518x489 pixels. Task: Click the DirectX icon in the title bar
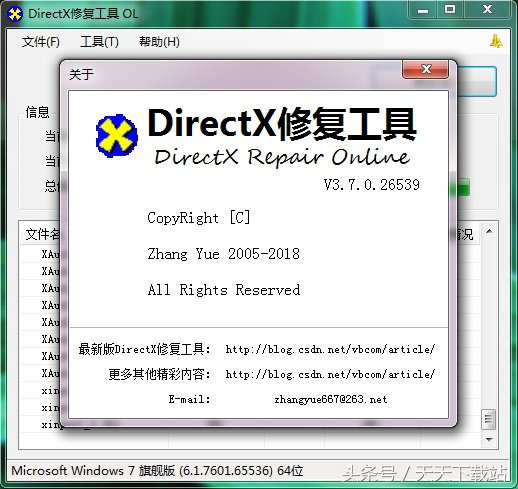[15, 14]
